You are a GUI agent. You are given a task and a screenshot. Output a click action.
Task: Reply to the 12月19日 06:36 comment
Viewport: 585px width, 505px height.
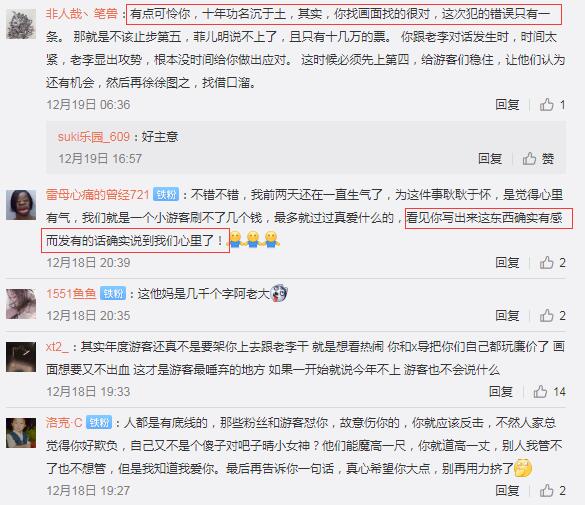click(507, 105)
